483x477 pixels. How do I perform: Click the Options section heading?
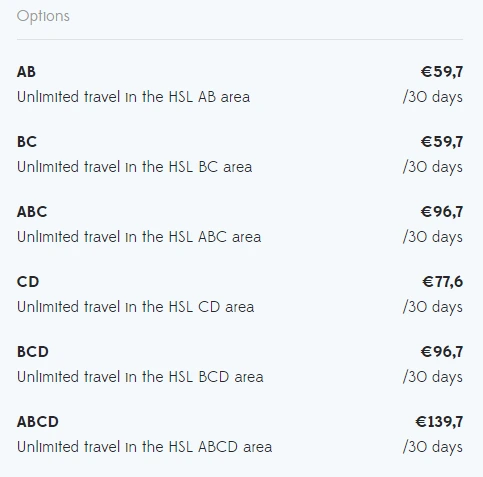coord(43,16)
